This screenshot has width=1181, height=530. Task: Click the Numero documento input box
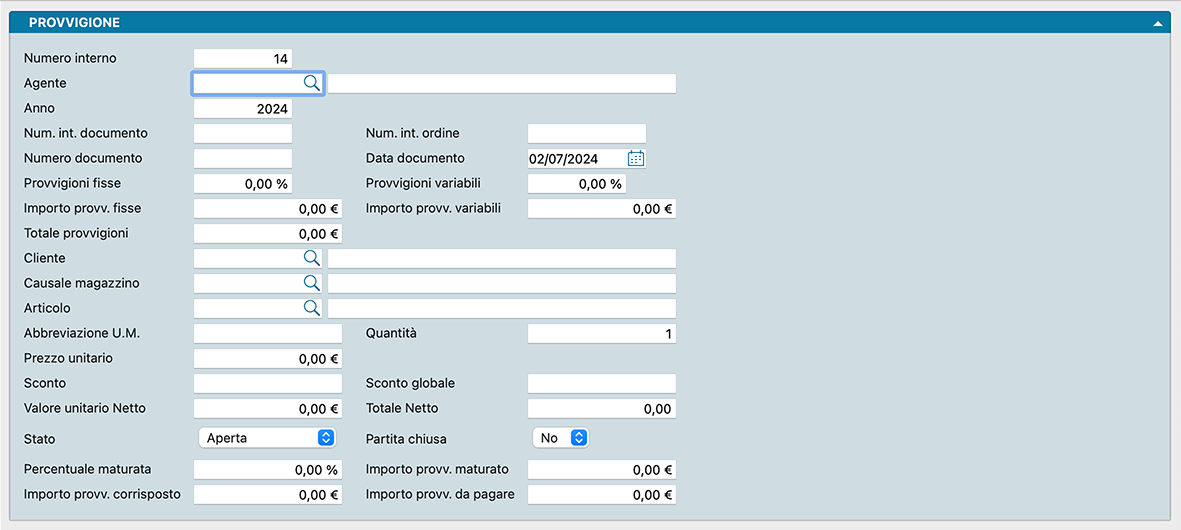(243, 158)
